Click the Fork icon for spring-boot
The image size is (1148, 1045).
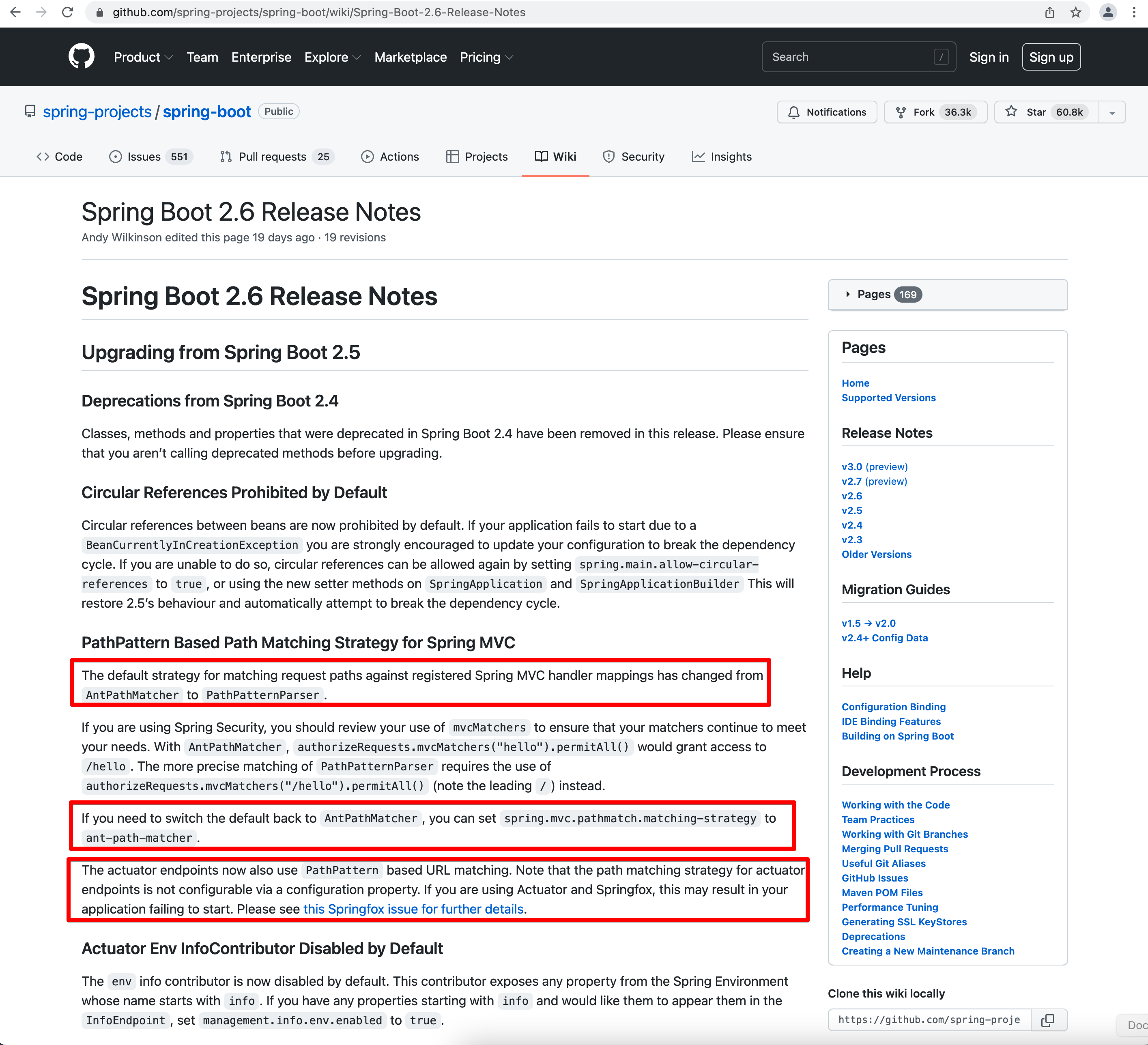[x=901, y=112]
